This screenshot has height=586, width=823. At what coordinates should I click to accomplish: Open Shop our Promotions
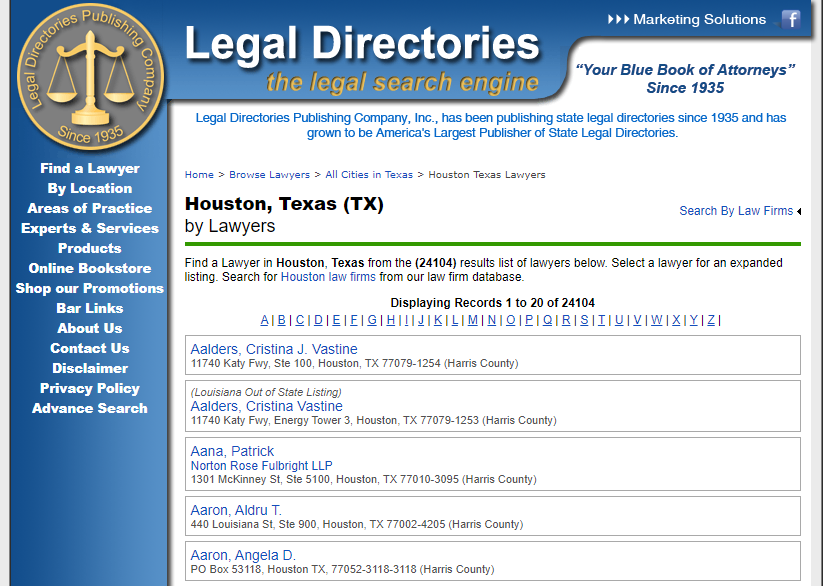(x=90, y=288)
